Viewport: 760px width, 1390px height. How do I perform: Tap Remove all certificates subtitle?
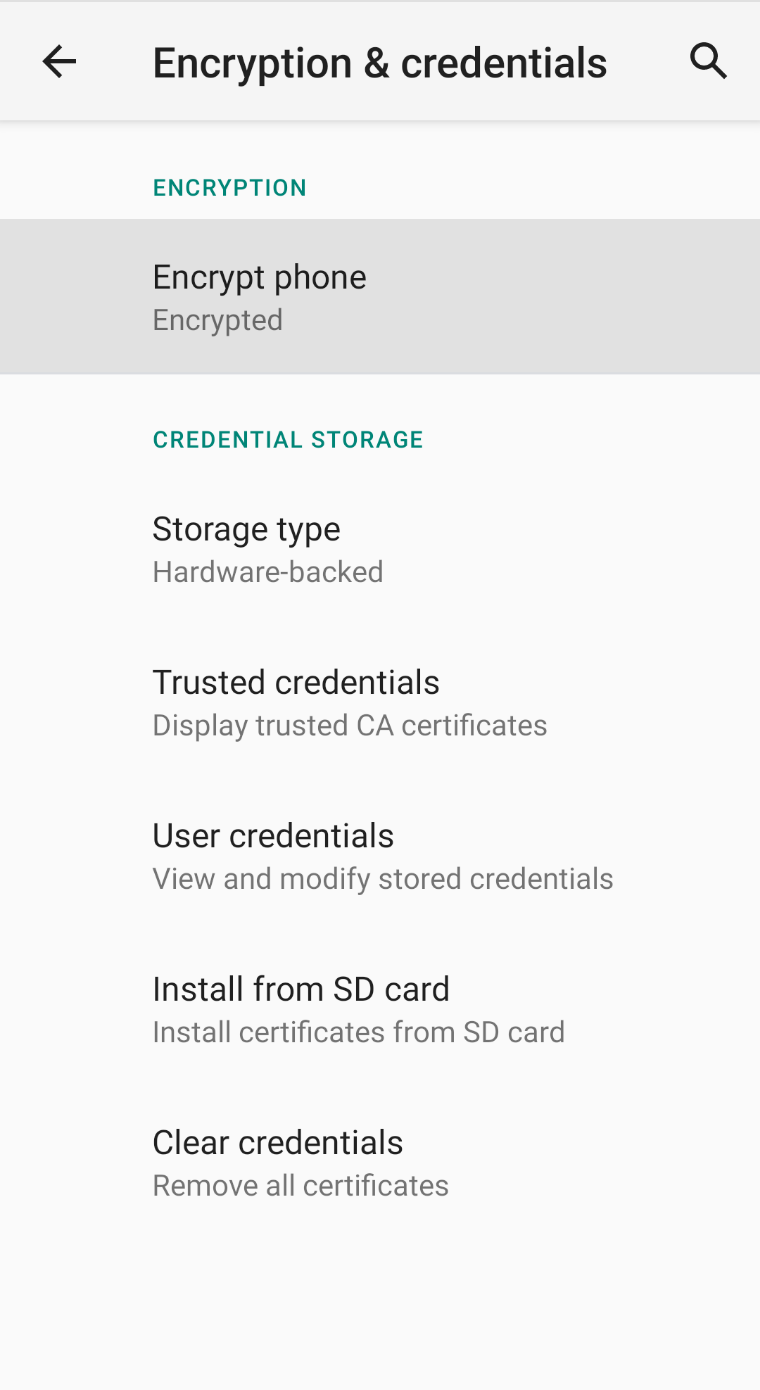300,1184
